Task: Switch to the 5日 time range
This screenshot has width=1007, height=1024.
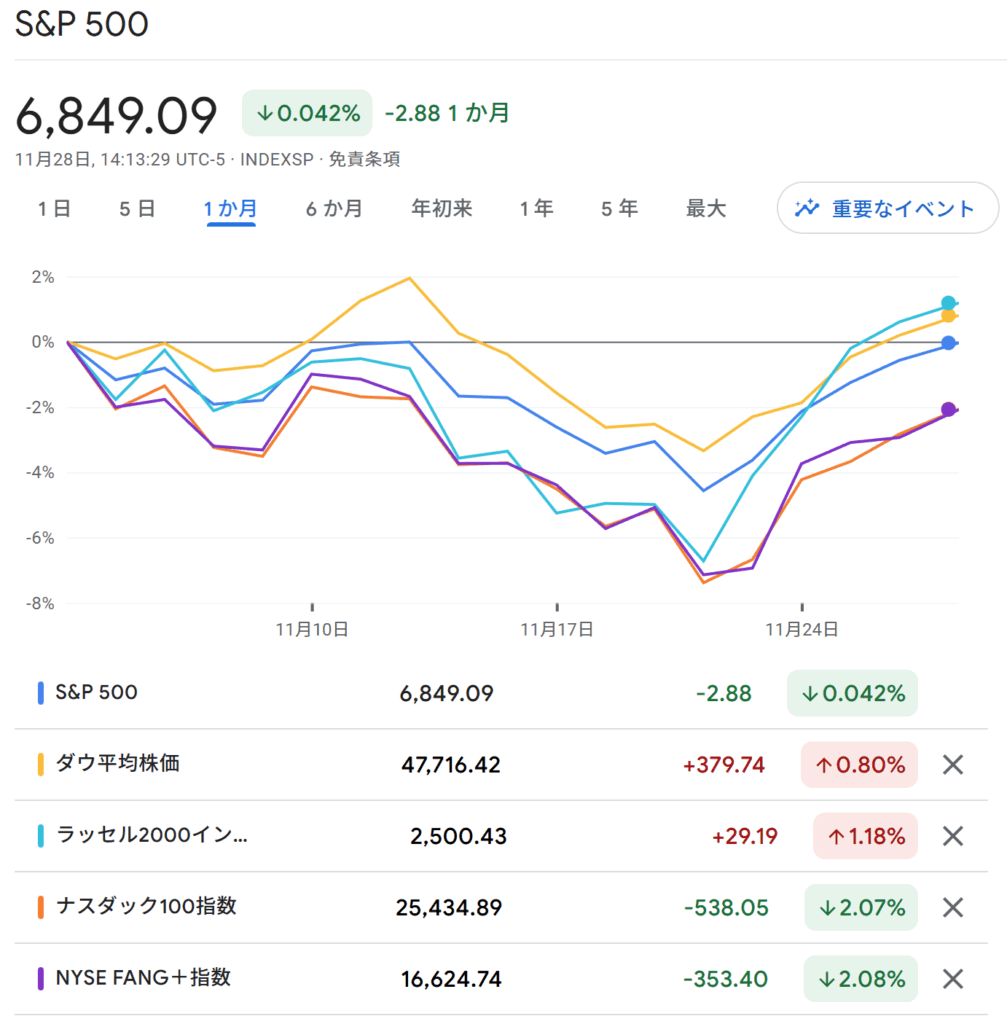Action: [137, 209]
